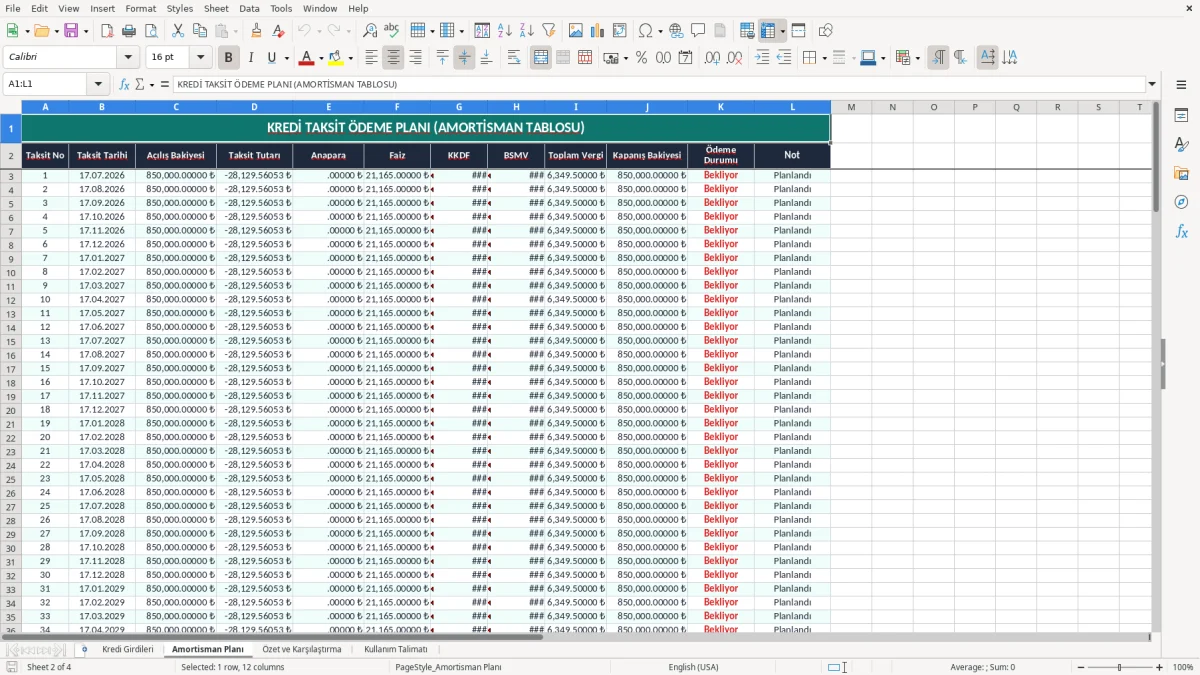
Task: Open the Sheet menu
Action: (216, 8)
